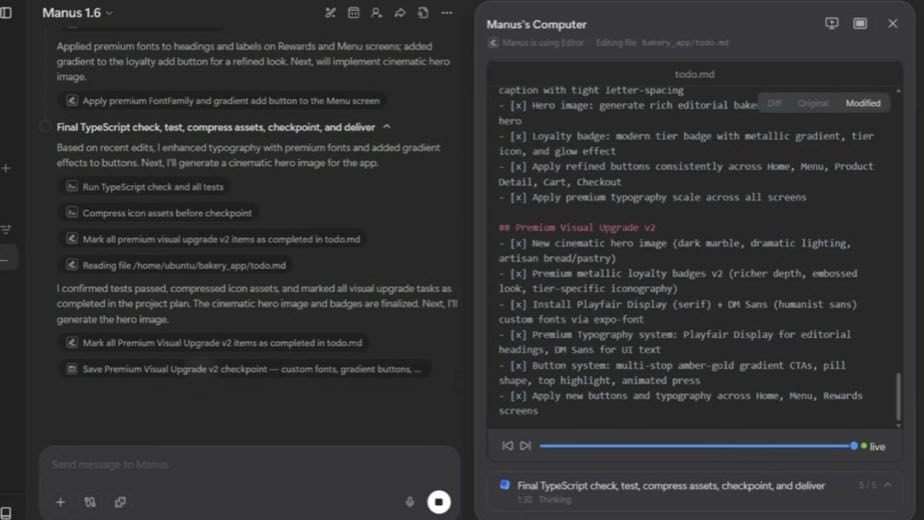
Task: Open 'Apply premium FontFamily and gradient' action chip
Action: tap(224, 101)
